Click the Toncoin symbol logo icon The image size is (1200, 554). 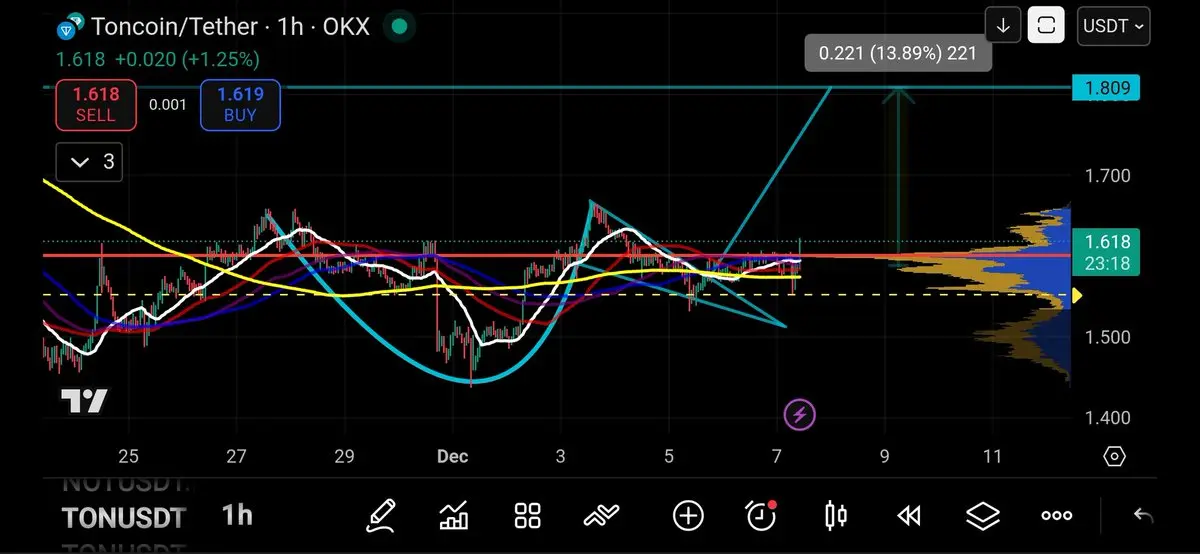pos(70,28)
